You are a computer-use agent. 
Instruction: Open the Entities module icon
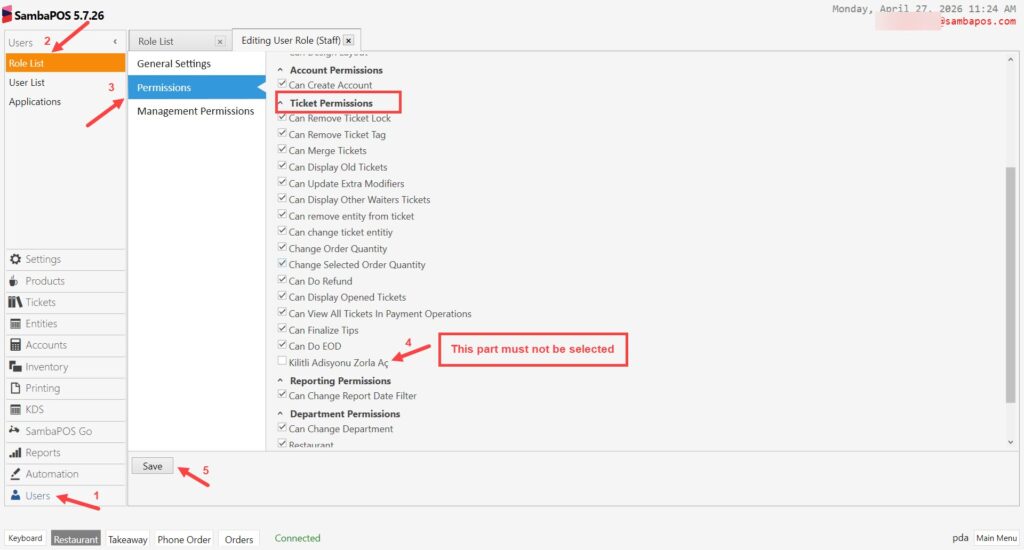coord(15,324)
